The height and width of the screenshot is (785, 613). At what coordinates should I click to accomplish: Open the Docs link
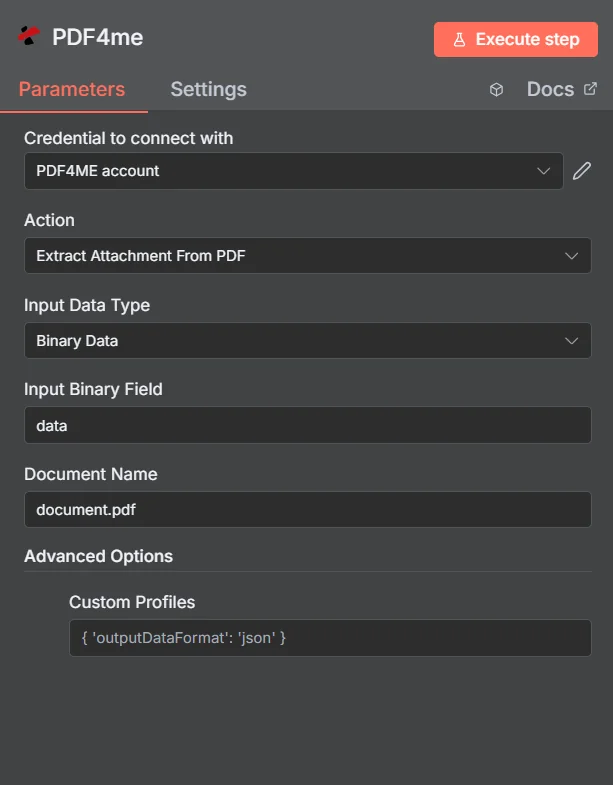click(561, 89)
